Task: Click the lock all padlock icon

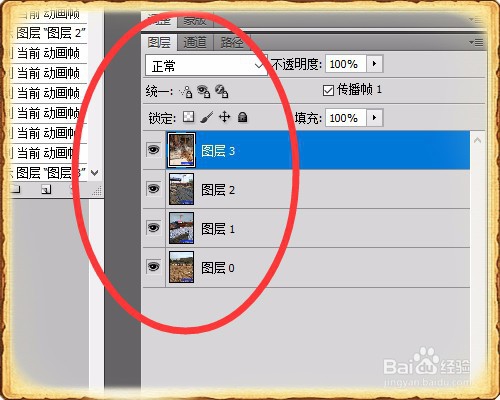Action: pyautogui.click(x=242, y=117)
